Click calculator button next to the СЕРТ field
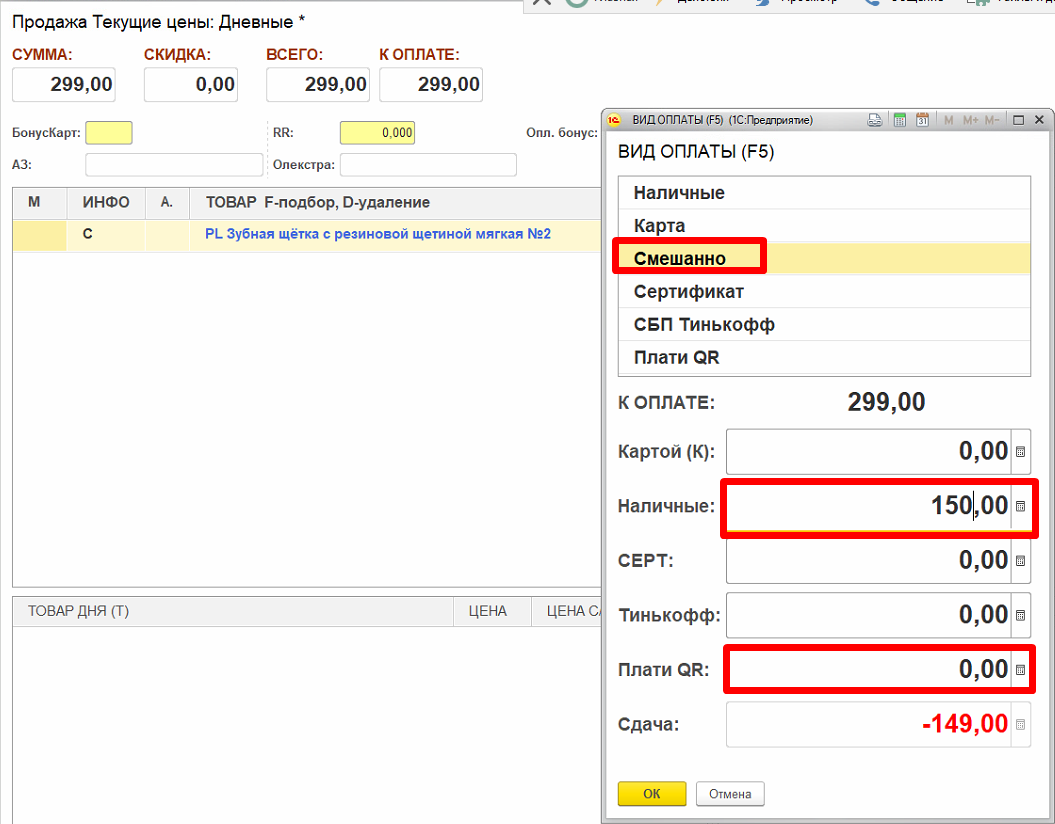Image resolution: width=1055 pixels, height=824 pixels. pyautogui.click(x=1020, y=561)
